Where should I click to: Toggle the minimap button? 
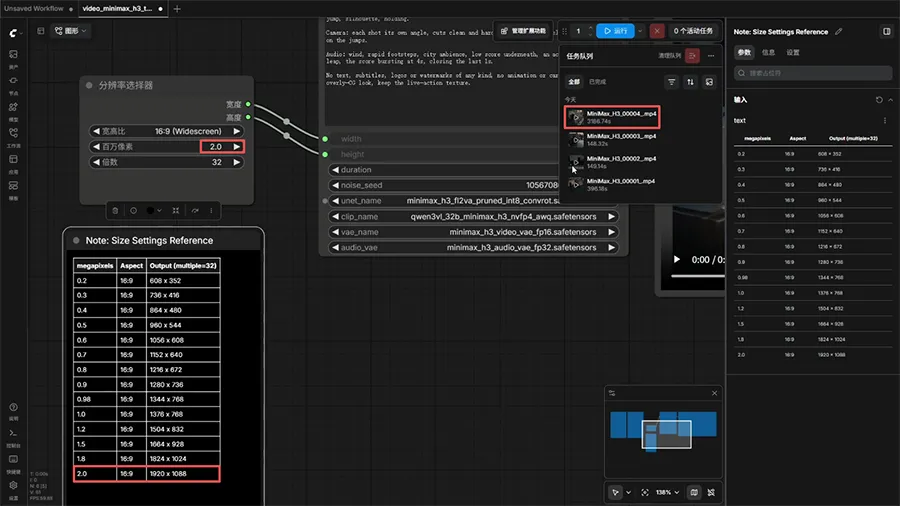(x=694, y=492)
